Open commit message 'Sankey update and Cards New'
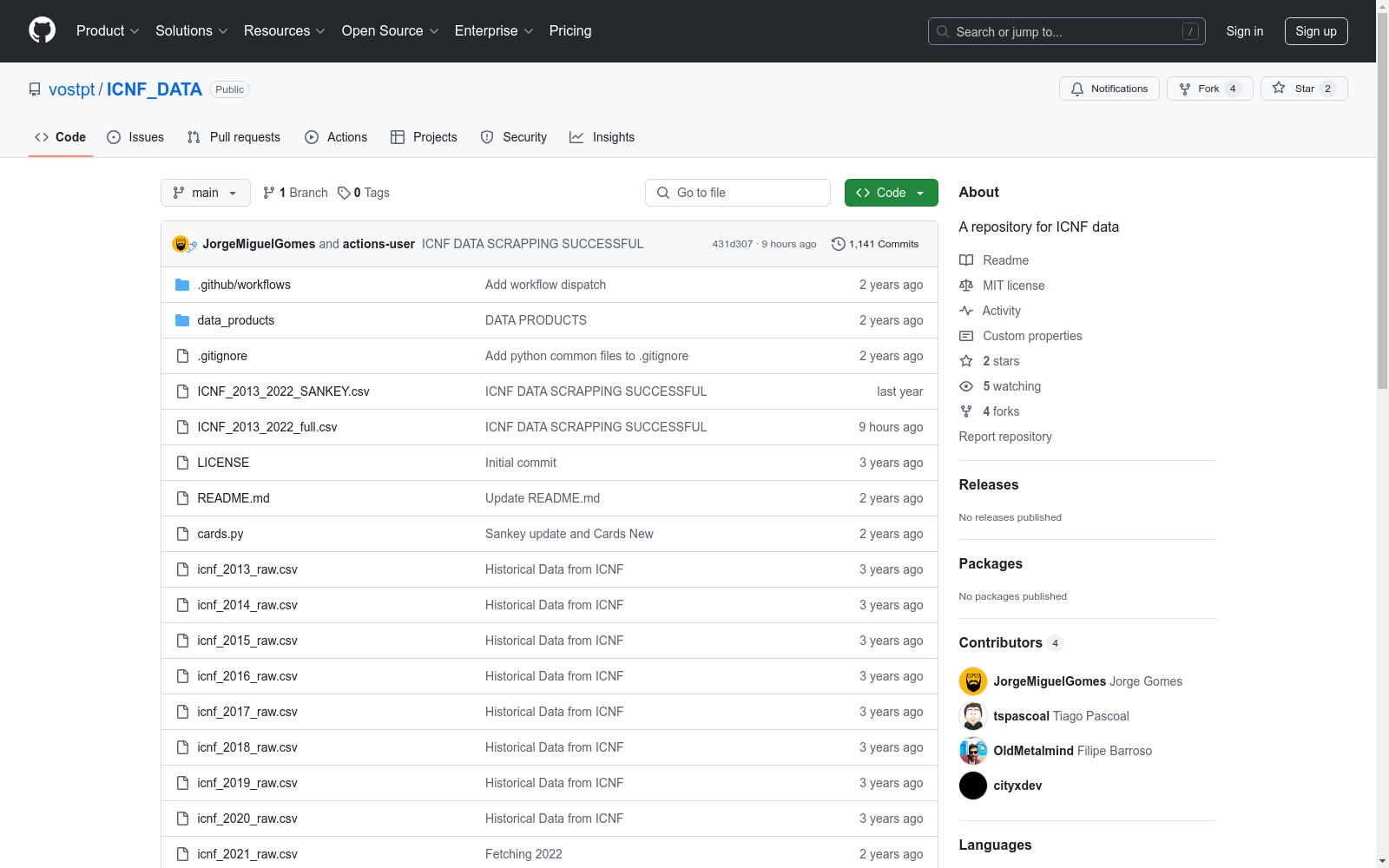This screenshot has width=1389, height=868. (x=569, y=534)
